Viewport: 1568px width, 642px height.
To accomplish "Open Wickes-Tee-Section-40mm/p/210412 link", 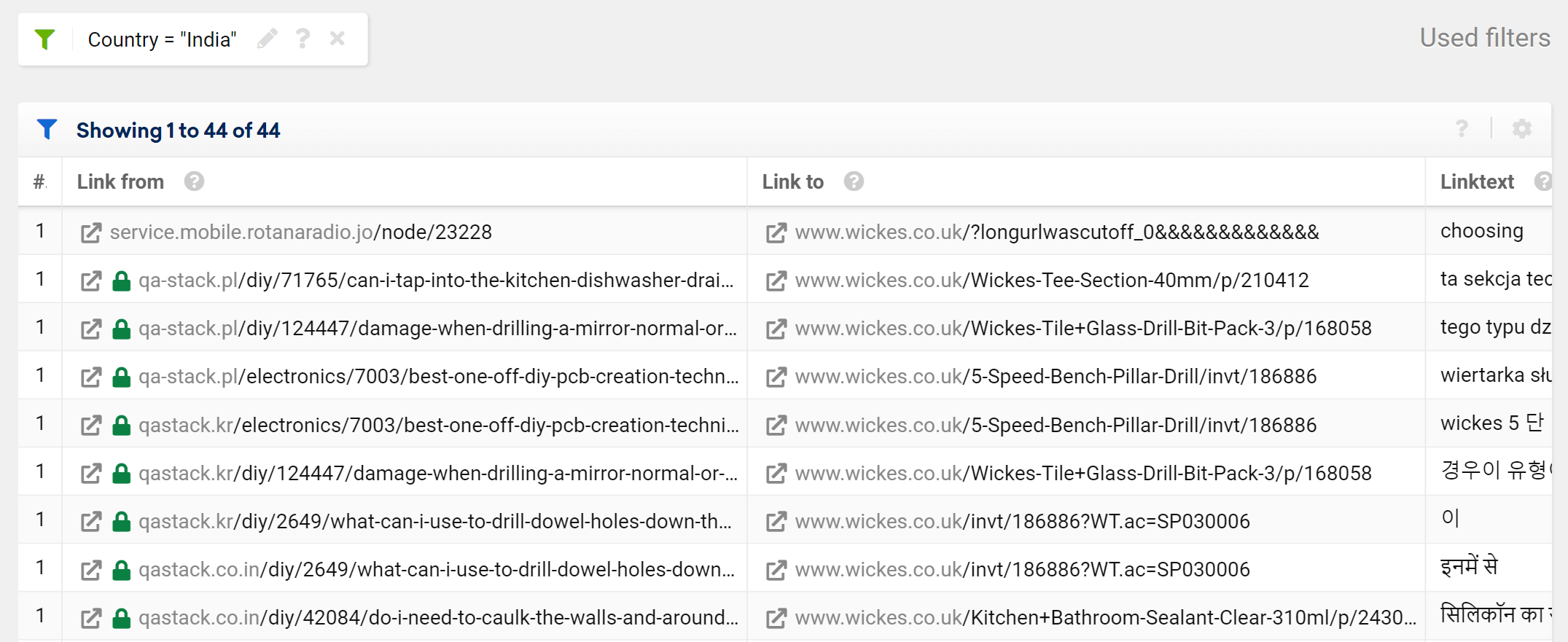I will 1052,280.
